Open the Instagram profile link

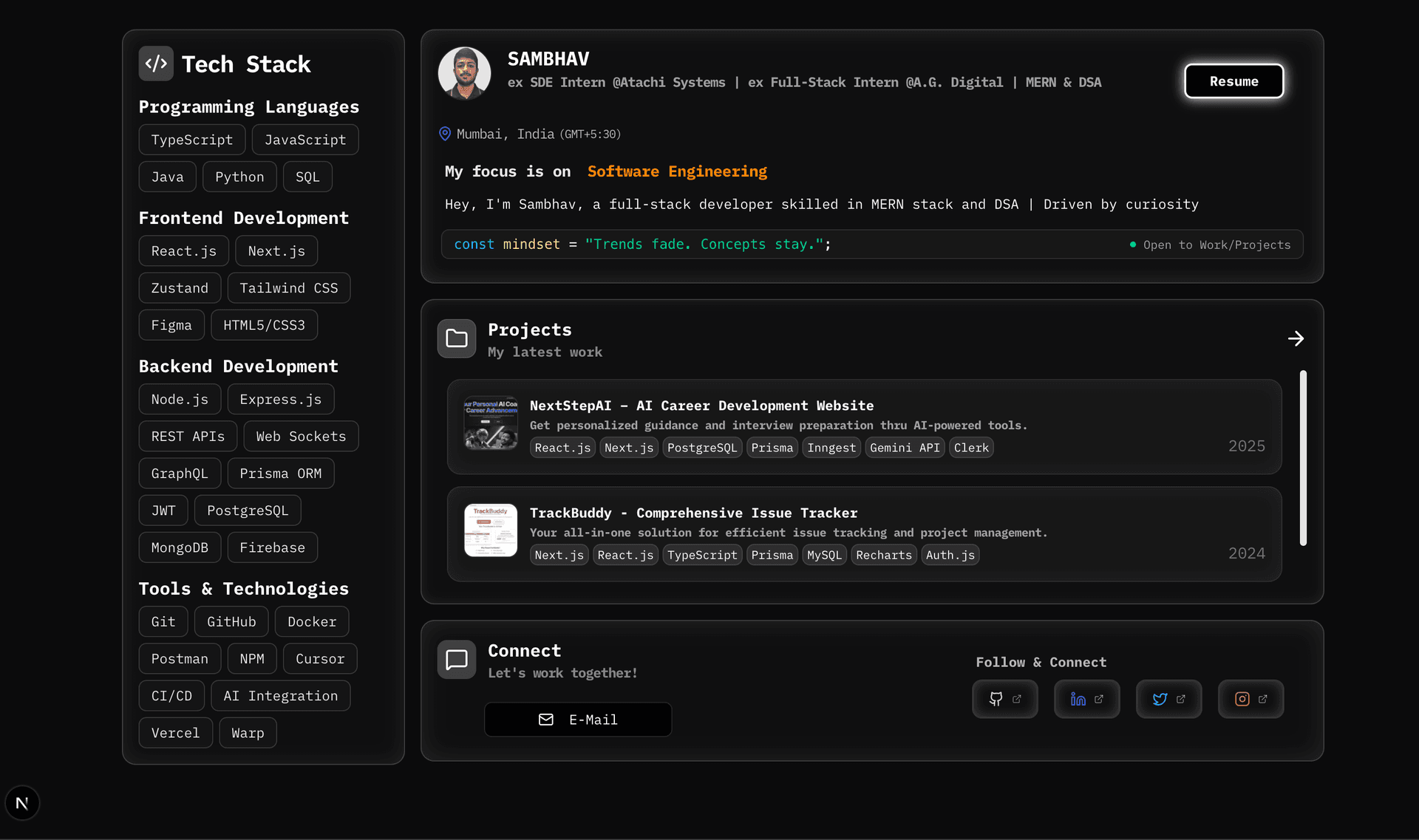(x=1250, y=699)
